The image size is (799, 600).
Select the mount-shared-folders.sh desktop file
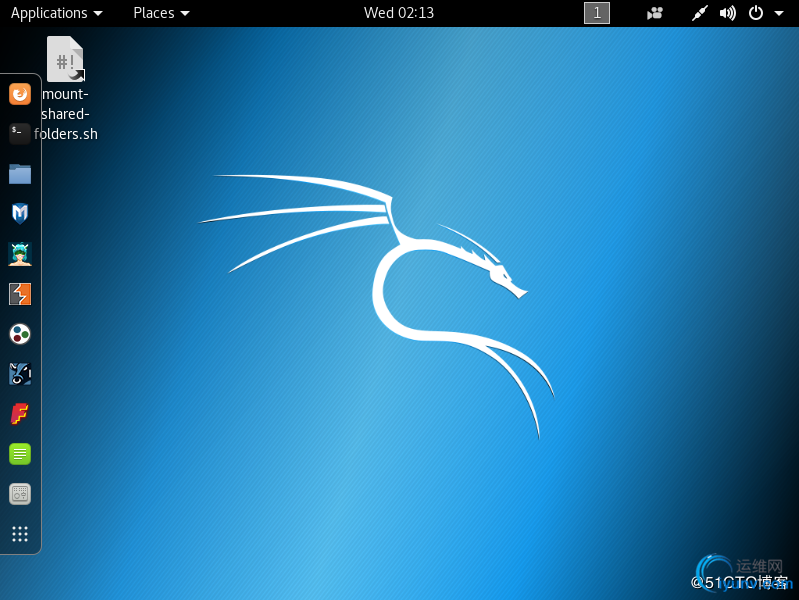(x=65, y=89)
